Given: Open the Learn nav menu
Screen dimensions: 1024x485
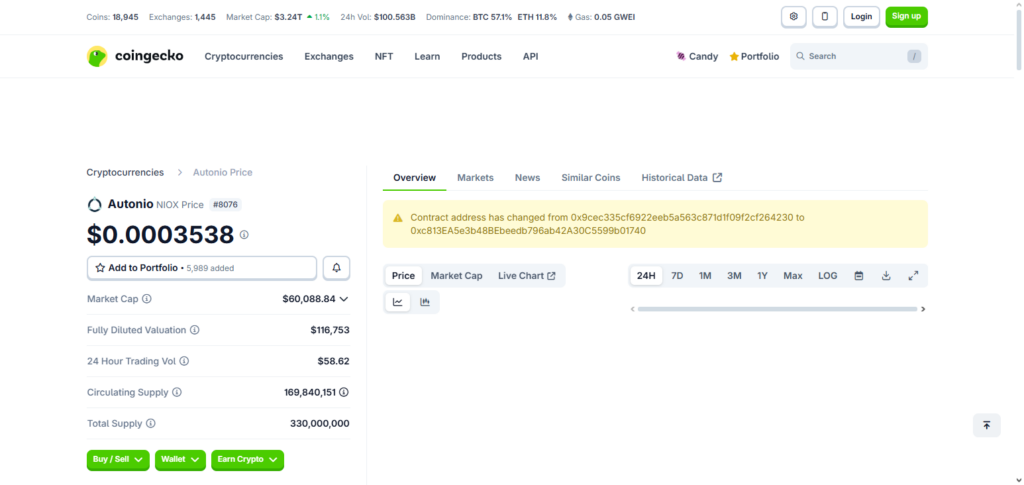Looking at the screenshot, I should coord(427,56).
